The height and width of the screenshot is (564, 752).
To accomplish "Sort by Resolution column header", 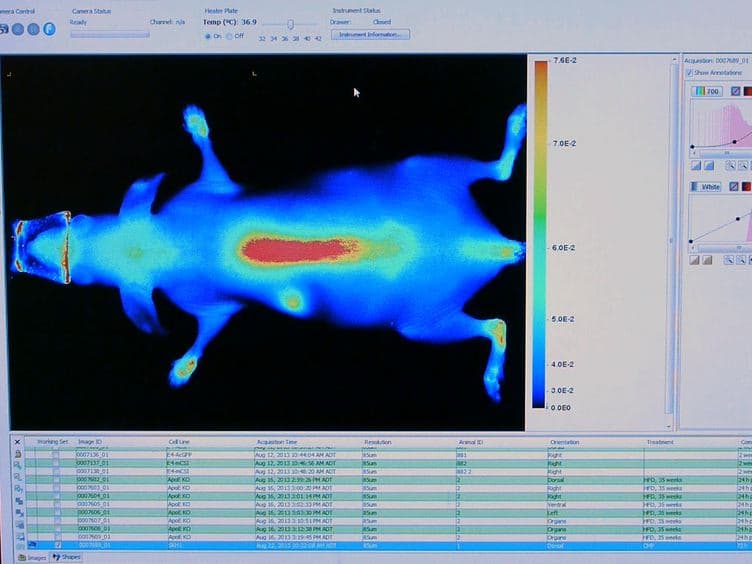I will [x=377, y=442].
